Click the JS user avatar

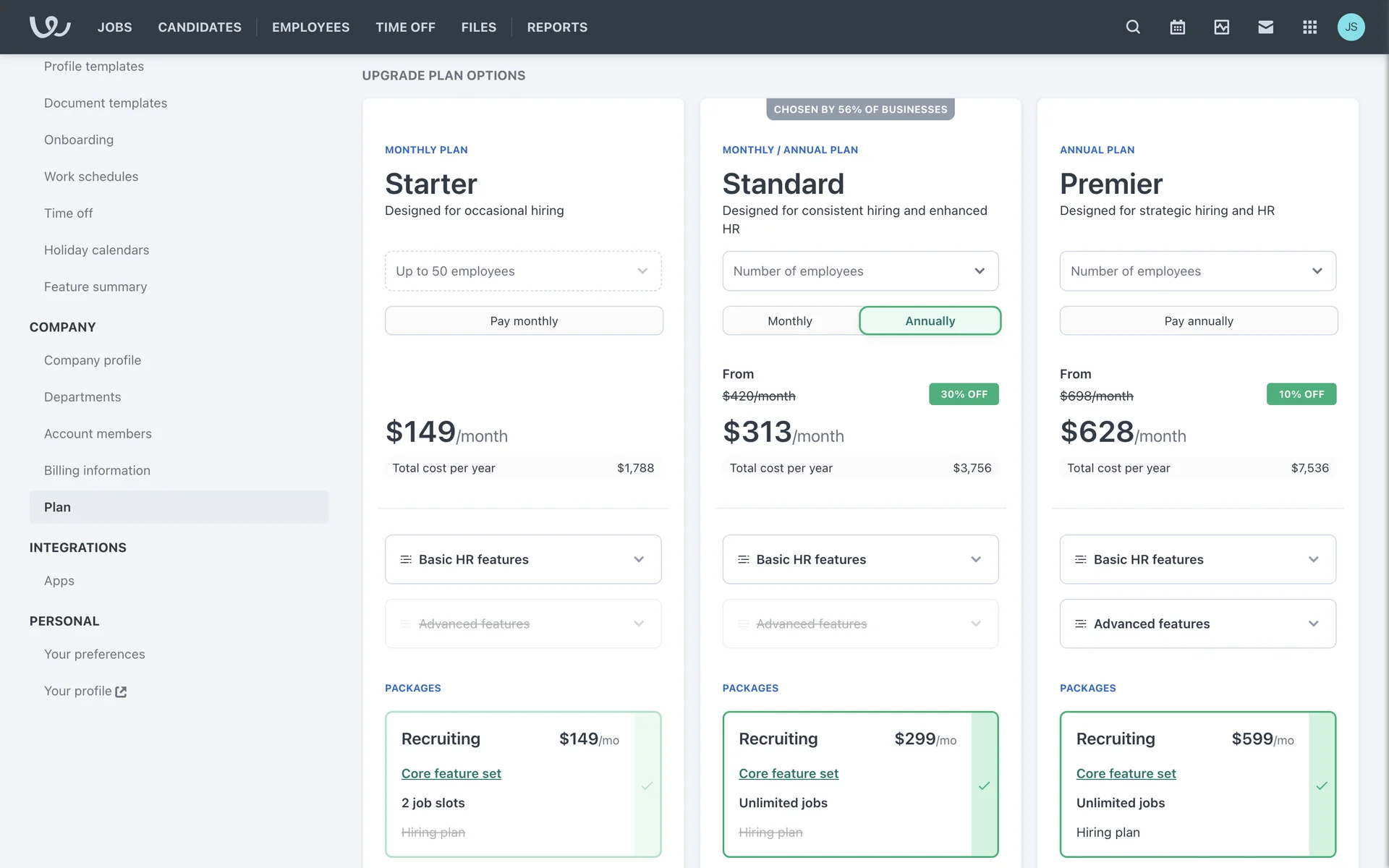pos(1351,27)
